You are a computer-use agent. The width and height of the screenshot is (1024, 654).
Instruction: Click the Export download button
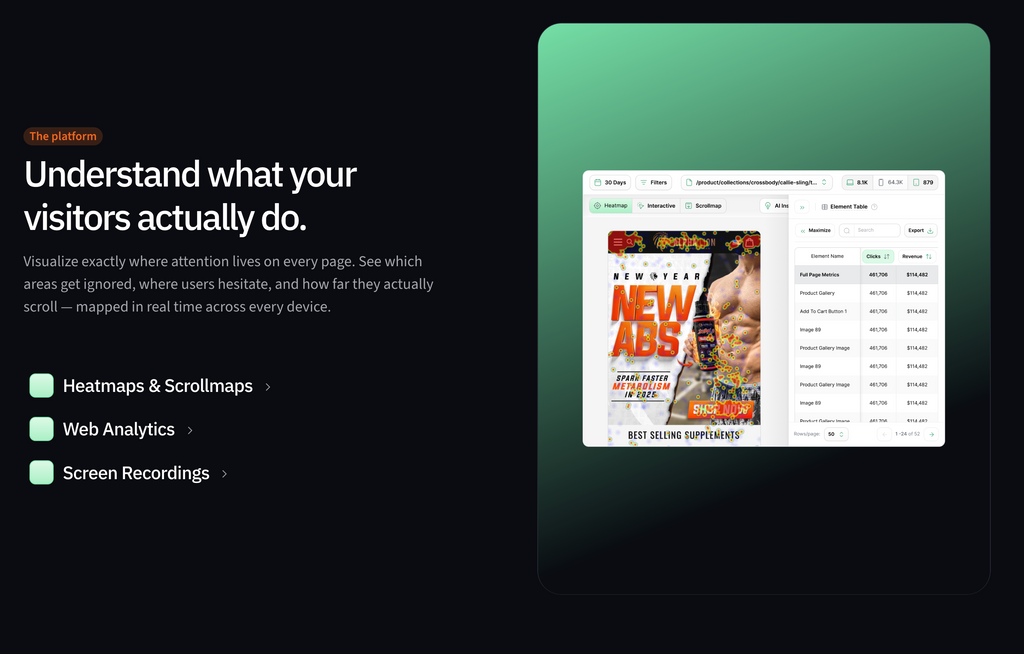click(921, 231)
